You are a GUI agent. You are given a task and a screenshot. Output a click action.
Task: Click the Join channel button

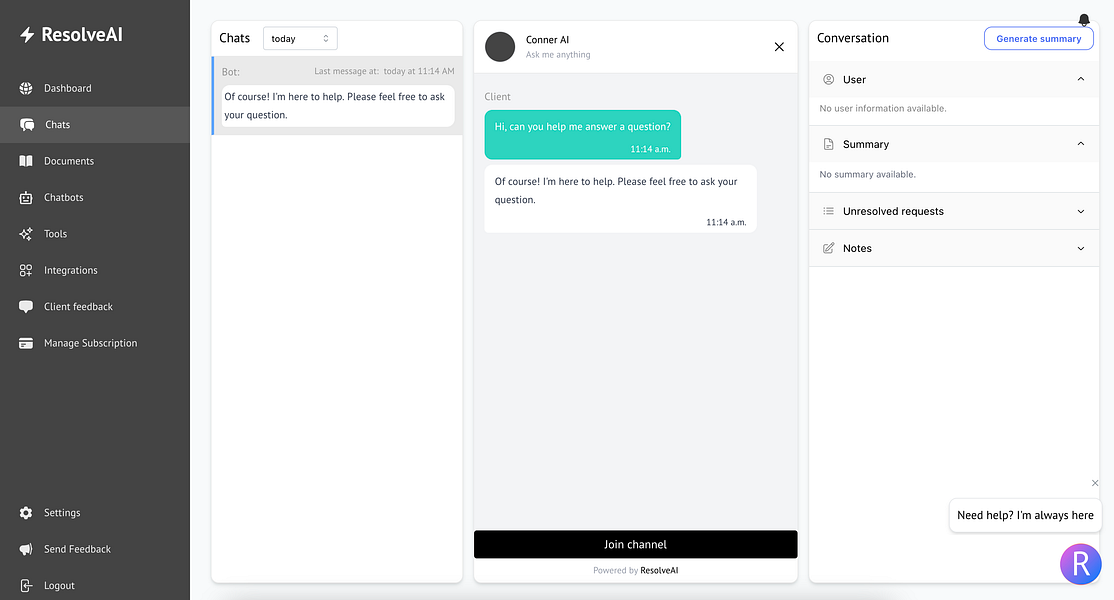[635, 545]
